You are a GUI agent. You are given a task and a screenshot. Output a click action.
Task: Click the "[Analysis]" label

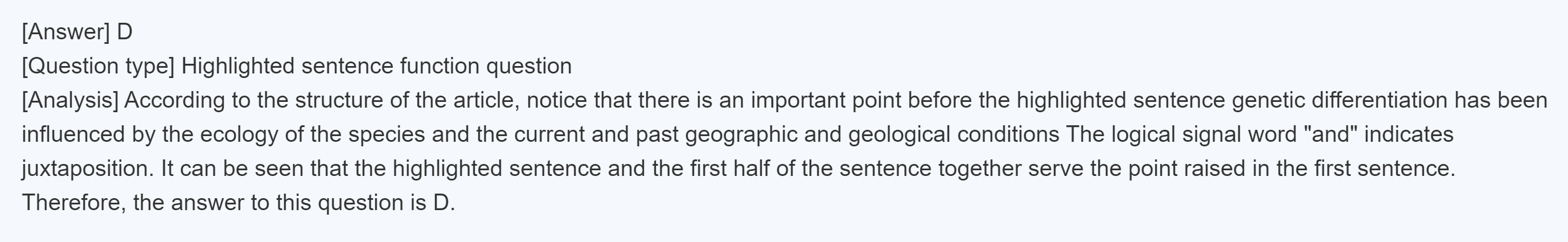point(70,100)
